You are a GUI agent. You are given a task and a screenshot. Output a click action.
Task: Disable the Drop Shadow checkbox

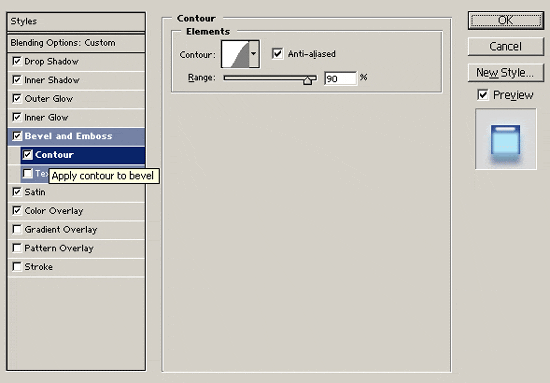coord(16,61)
